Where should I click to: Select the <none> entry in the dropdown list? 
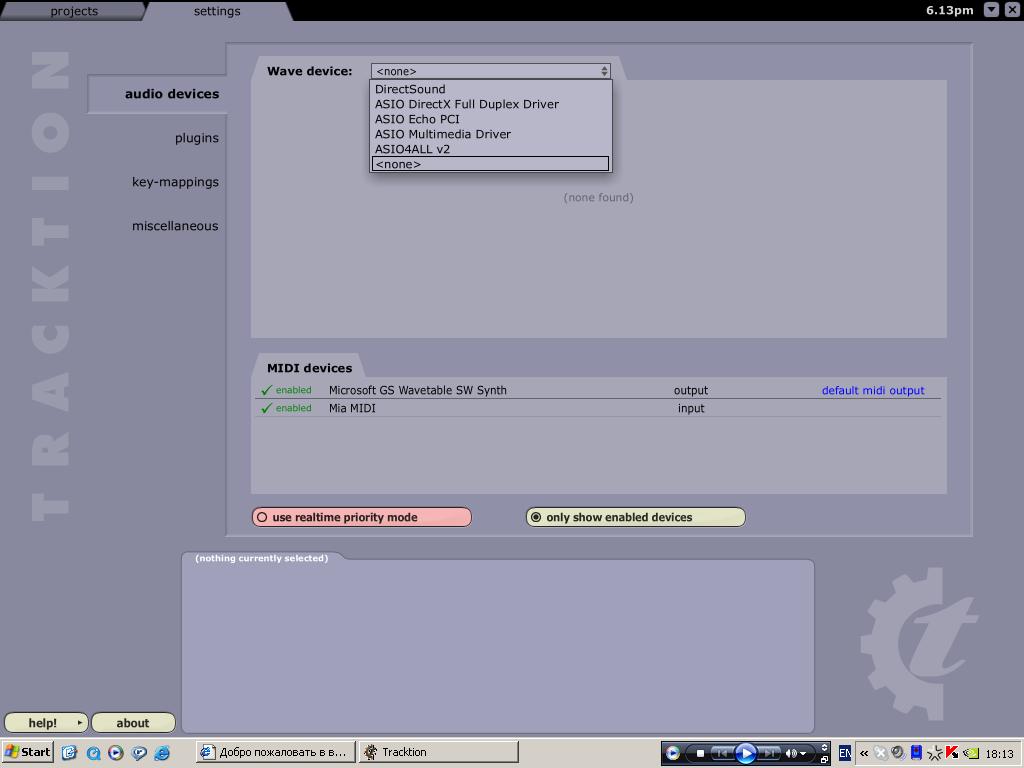[x=490, y=164]
